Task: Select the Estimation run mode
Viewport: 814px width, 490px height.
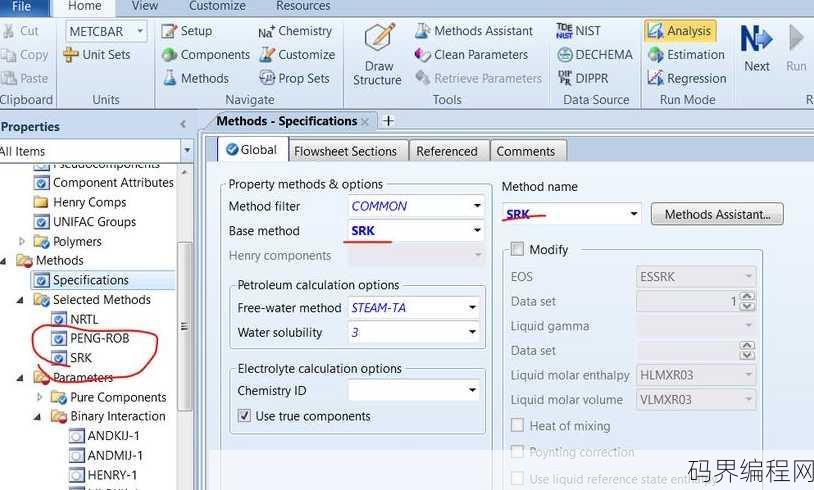Action: [686, 55]
